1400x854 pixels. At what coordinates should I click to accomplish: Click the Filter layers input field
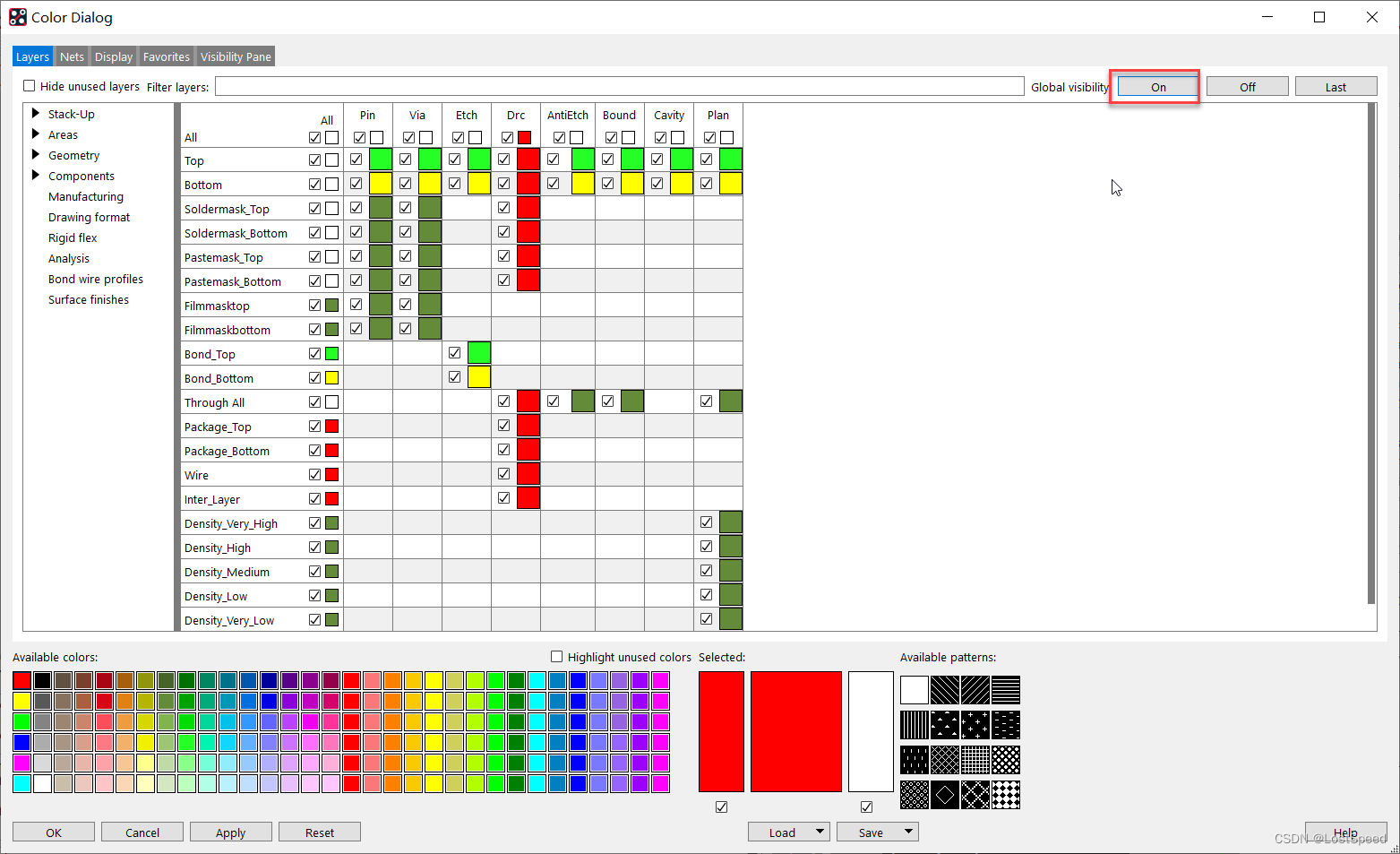tap(618, 87)
